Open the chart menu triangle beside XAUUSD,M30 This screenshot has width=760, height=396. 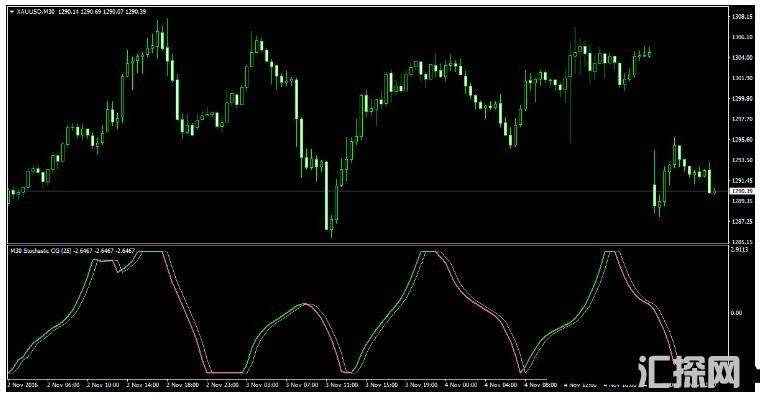pyautogui.click(x=12, y=12)
